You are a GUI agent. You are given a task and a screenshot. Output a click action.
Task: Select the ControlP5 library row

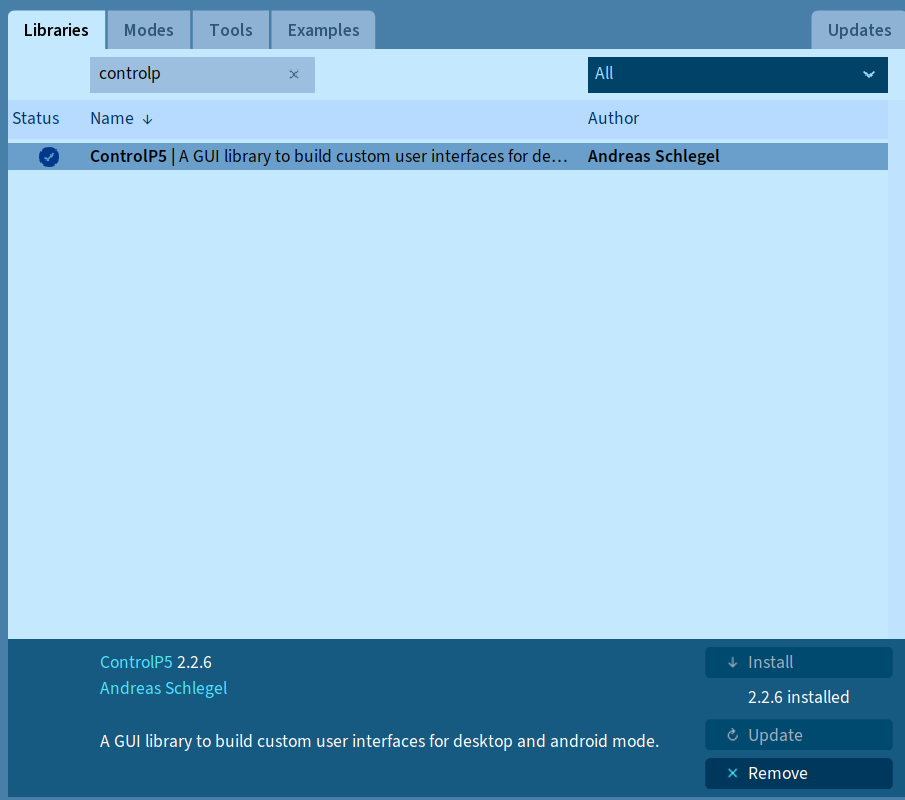(x=448, y=156)
